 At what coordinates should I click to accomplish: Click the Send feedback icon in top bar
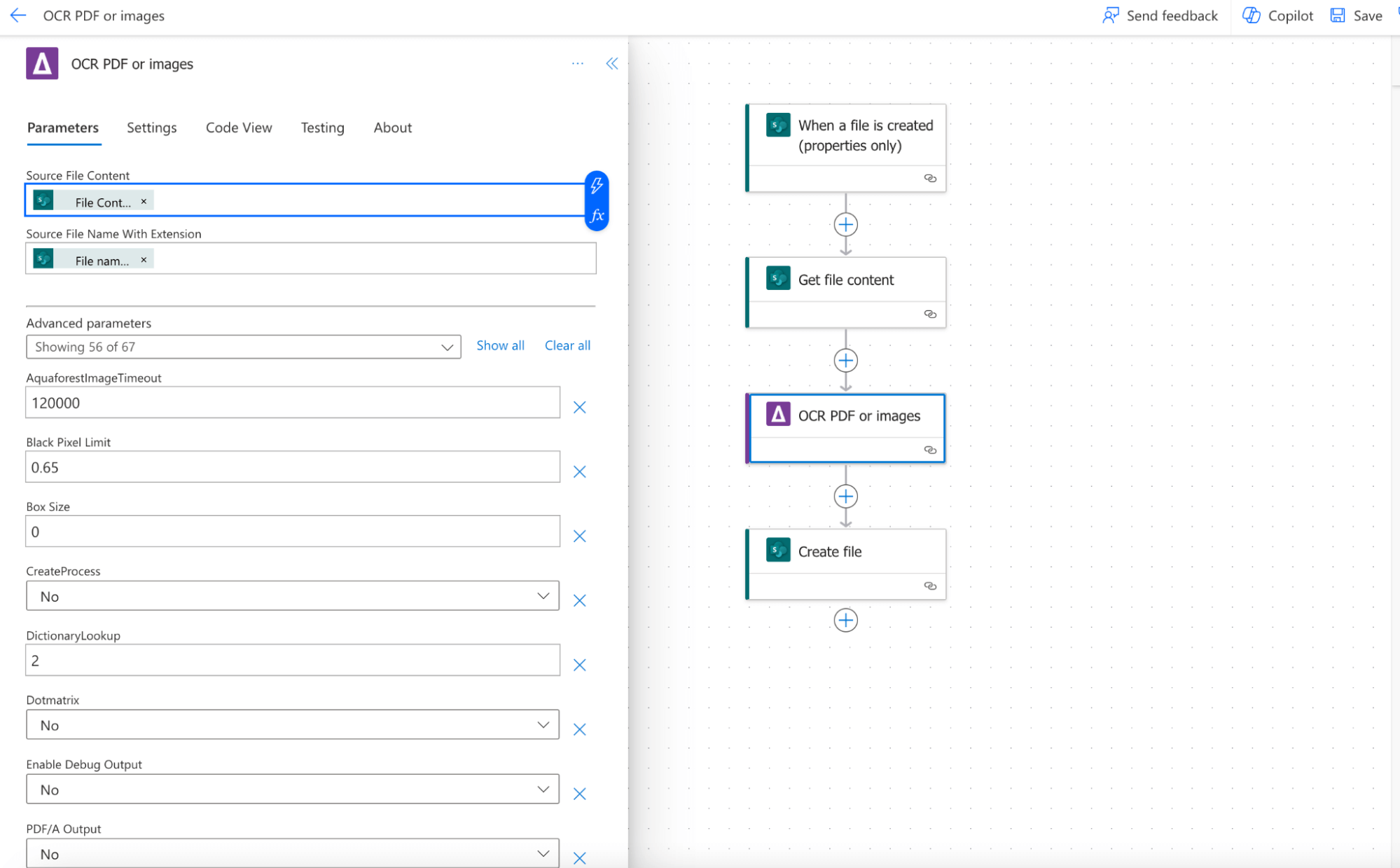[x=1110, y=16]
